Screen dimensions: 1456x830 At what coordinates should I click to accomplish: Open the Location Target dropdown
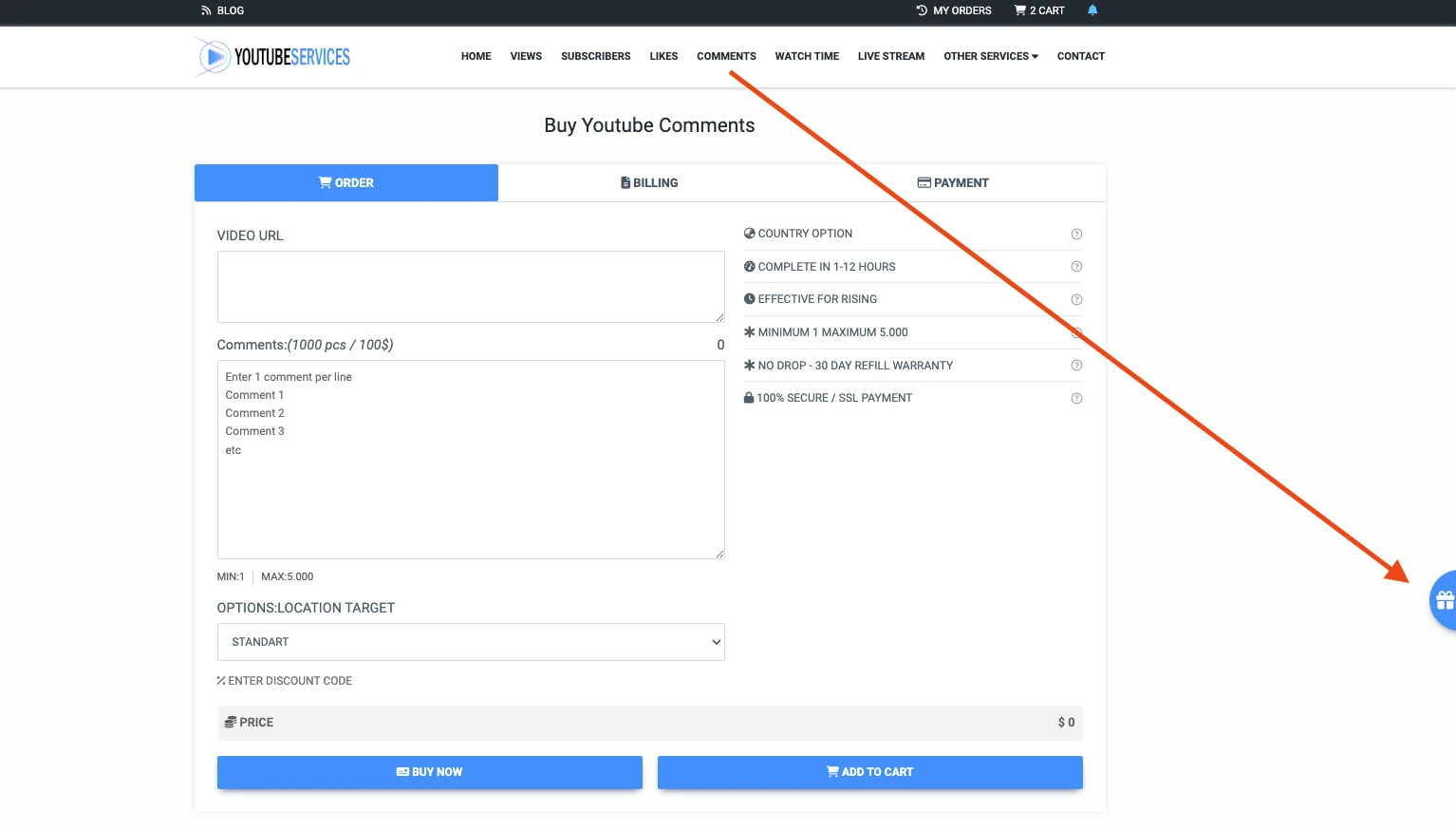click(x=471, y=642)
